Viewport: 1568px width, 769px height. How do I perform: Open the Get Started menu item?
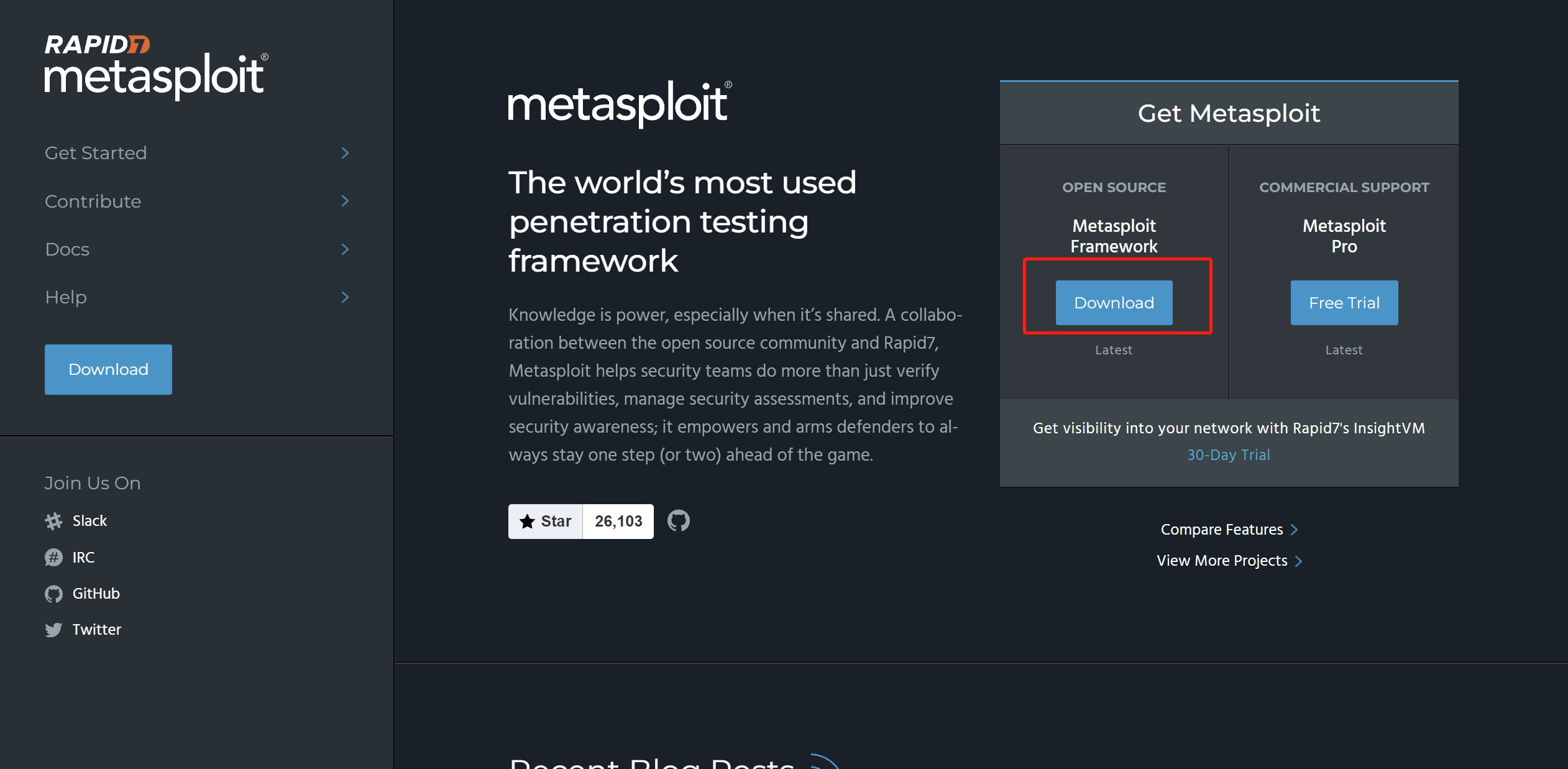96,153
